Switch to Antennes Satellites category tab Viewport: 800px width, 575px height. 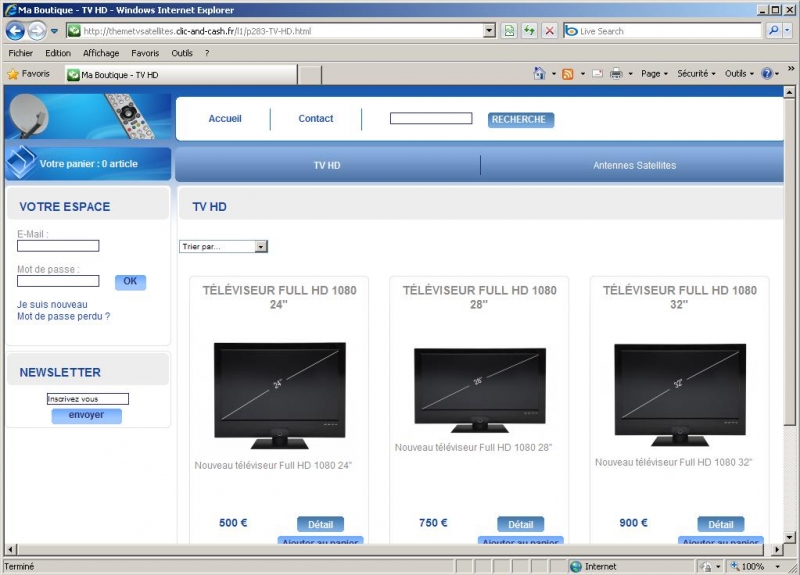pyautogui.click(x=634, y=165)
